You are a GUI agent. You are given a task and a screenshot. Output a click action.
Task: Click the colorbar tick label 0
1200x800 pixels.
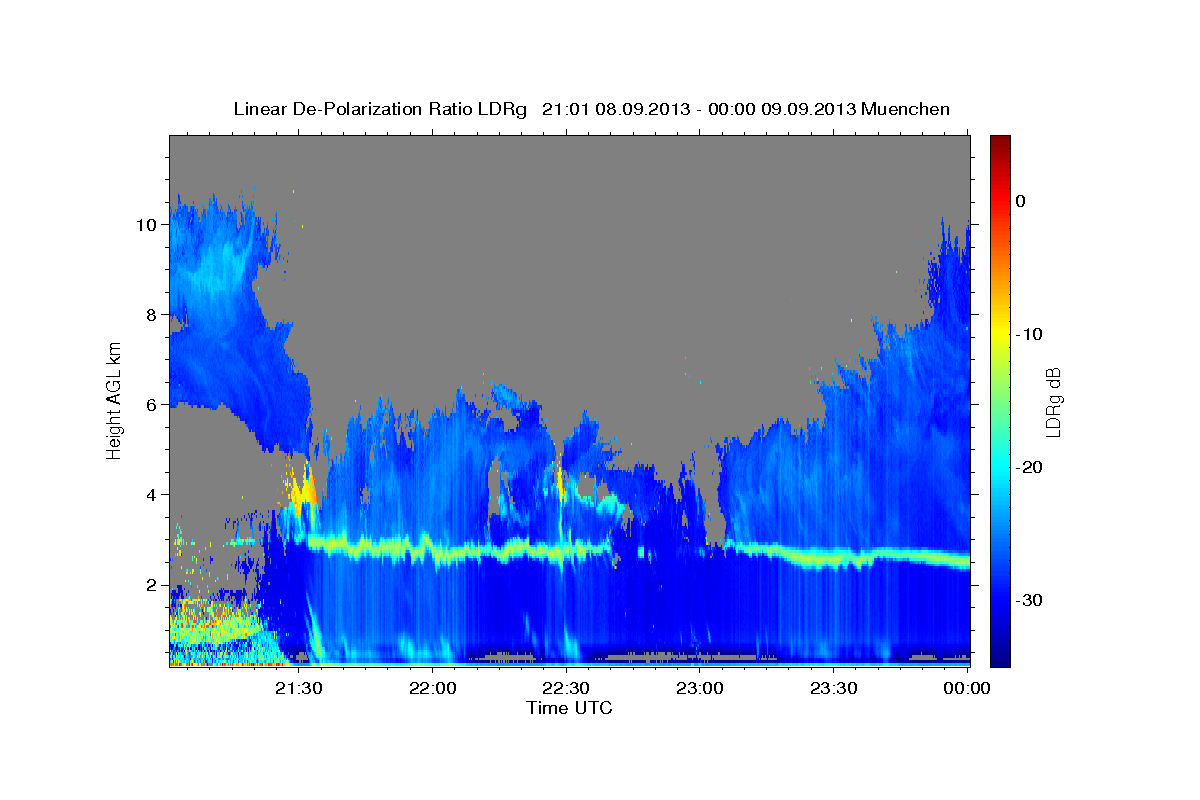[1021, 201]
